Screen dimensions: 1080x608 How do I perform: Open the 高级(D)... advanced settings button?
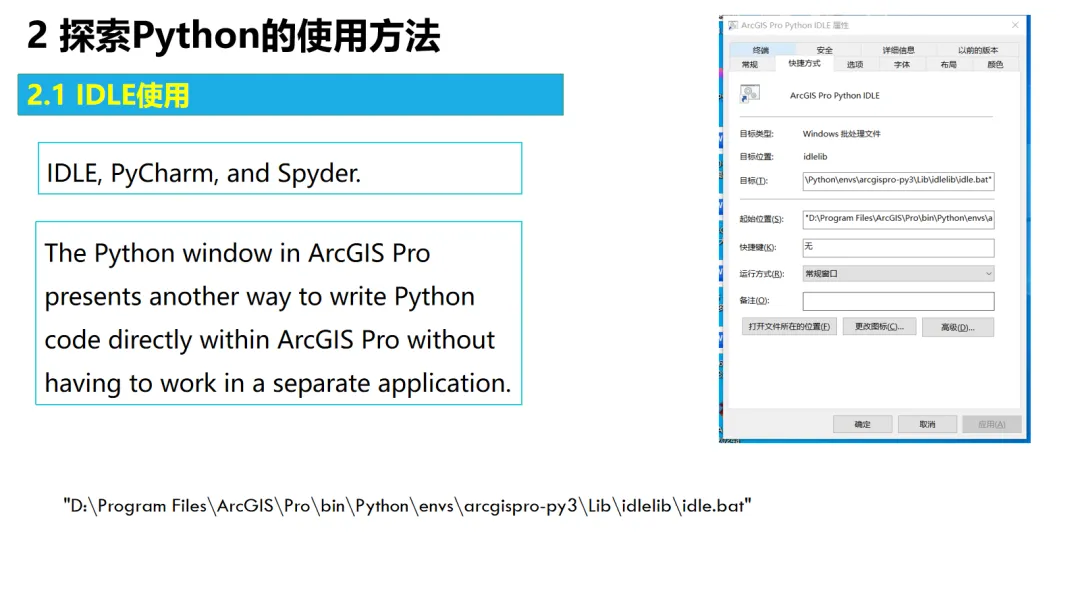pos(957,327)
